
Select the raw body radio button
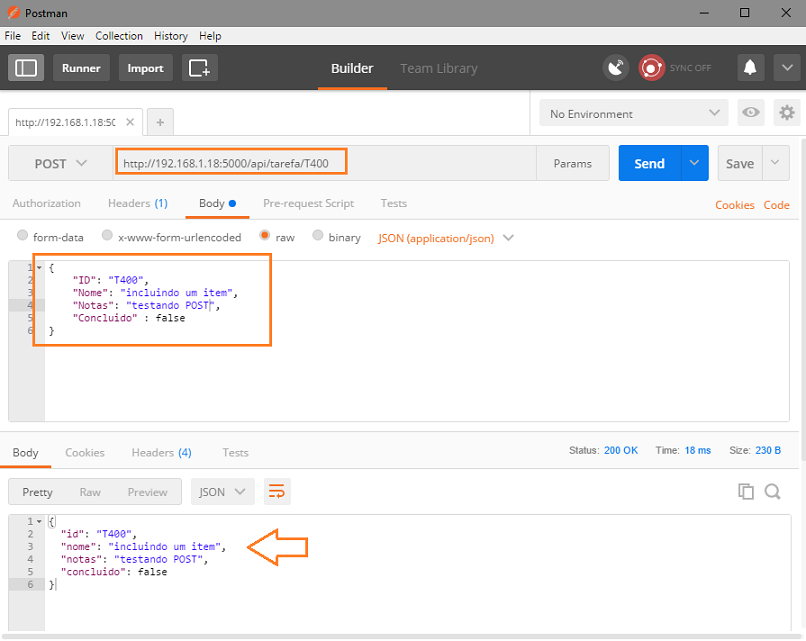[265, 235]
